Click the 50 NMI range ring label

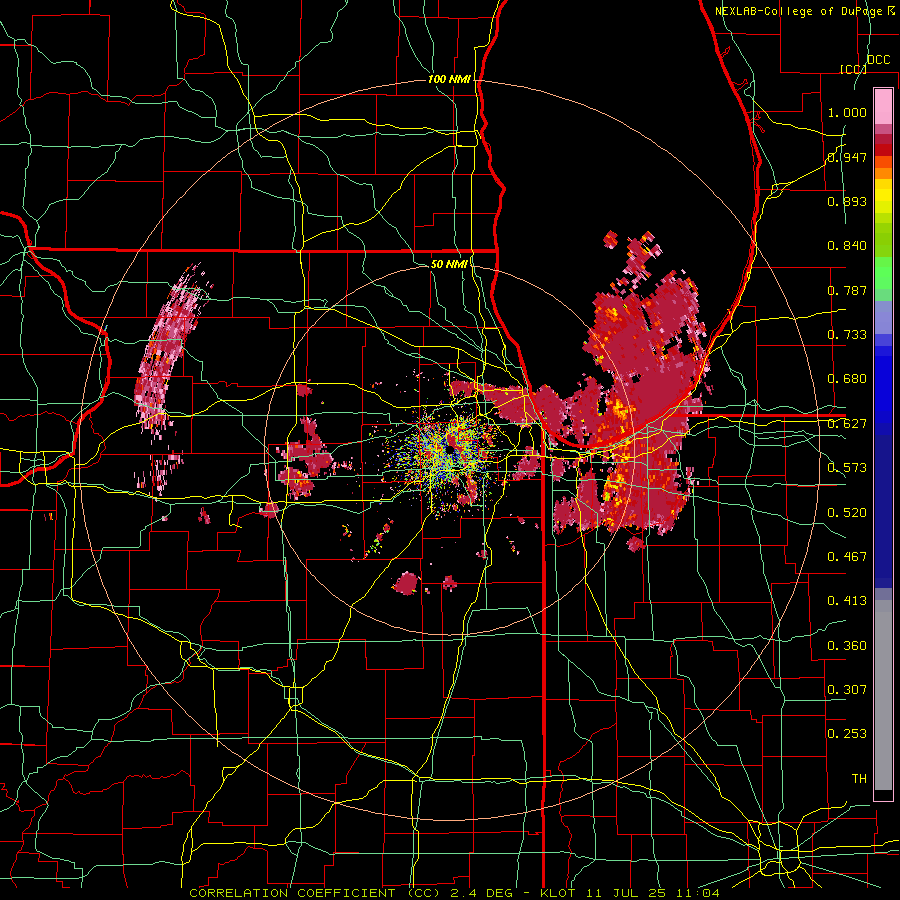point(449,264)
